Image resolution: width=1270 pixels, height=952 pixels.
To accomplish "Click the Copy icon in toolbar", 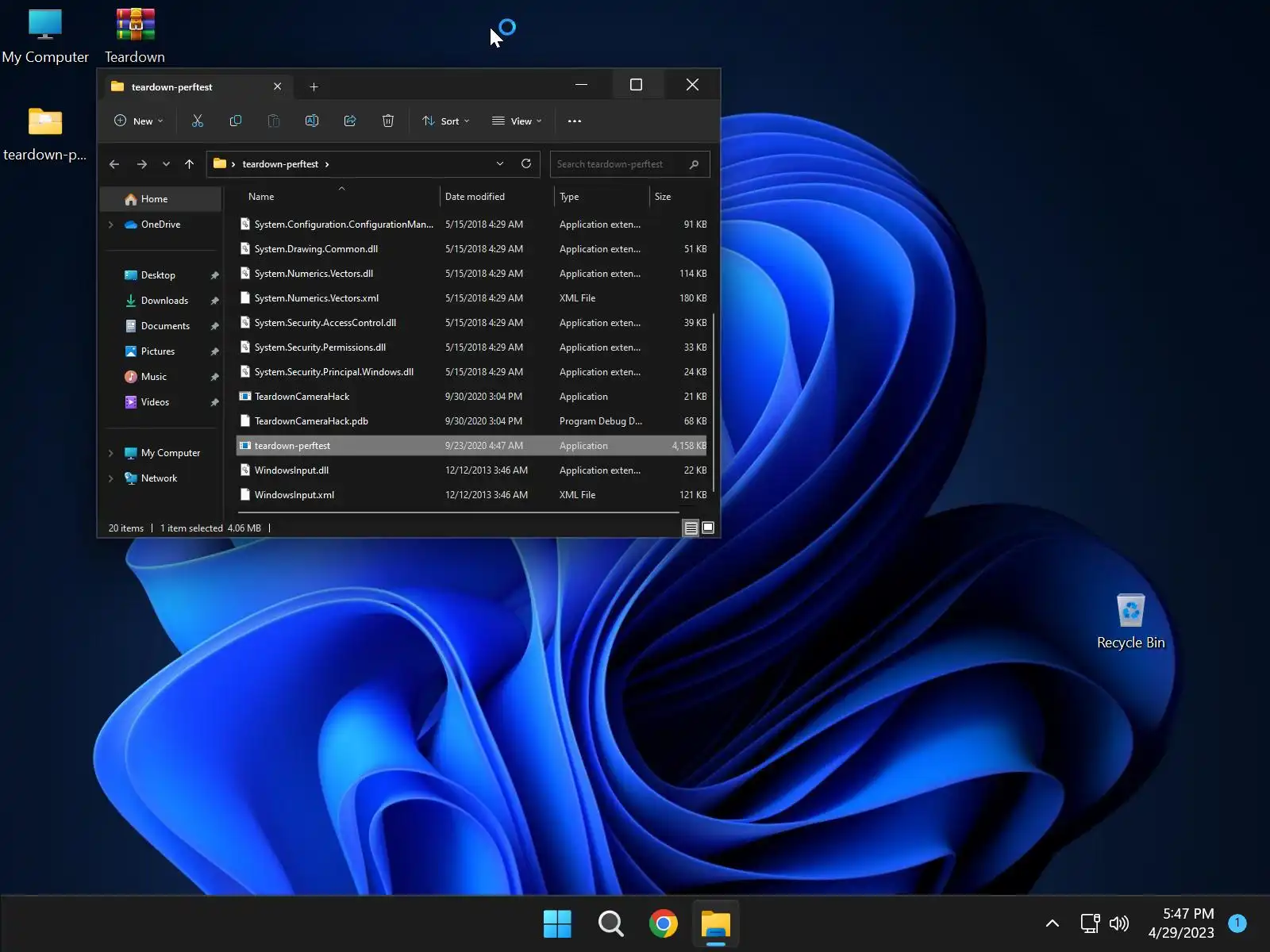I will 236,121.
